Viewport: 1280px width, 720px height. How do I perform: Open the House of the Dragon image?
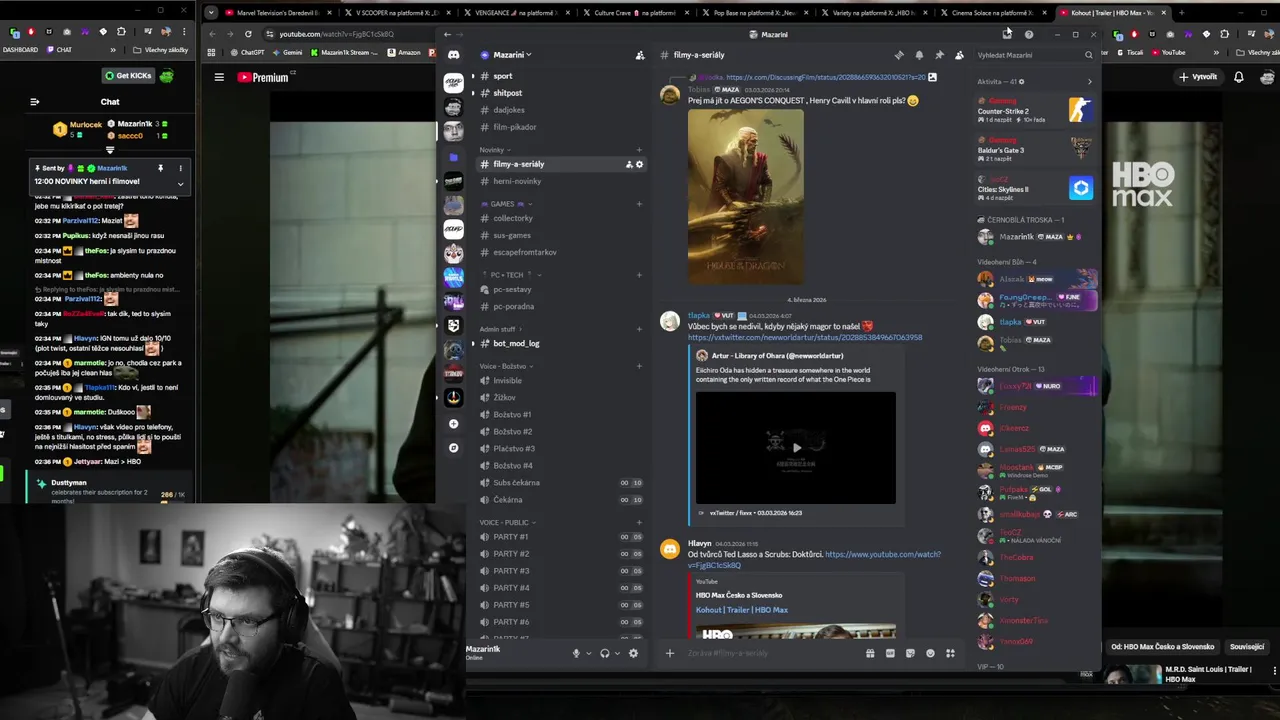pos(746,196)
